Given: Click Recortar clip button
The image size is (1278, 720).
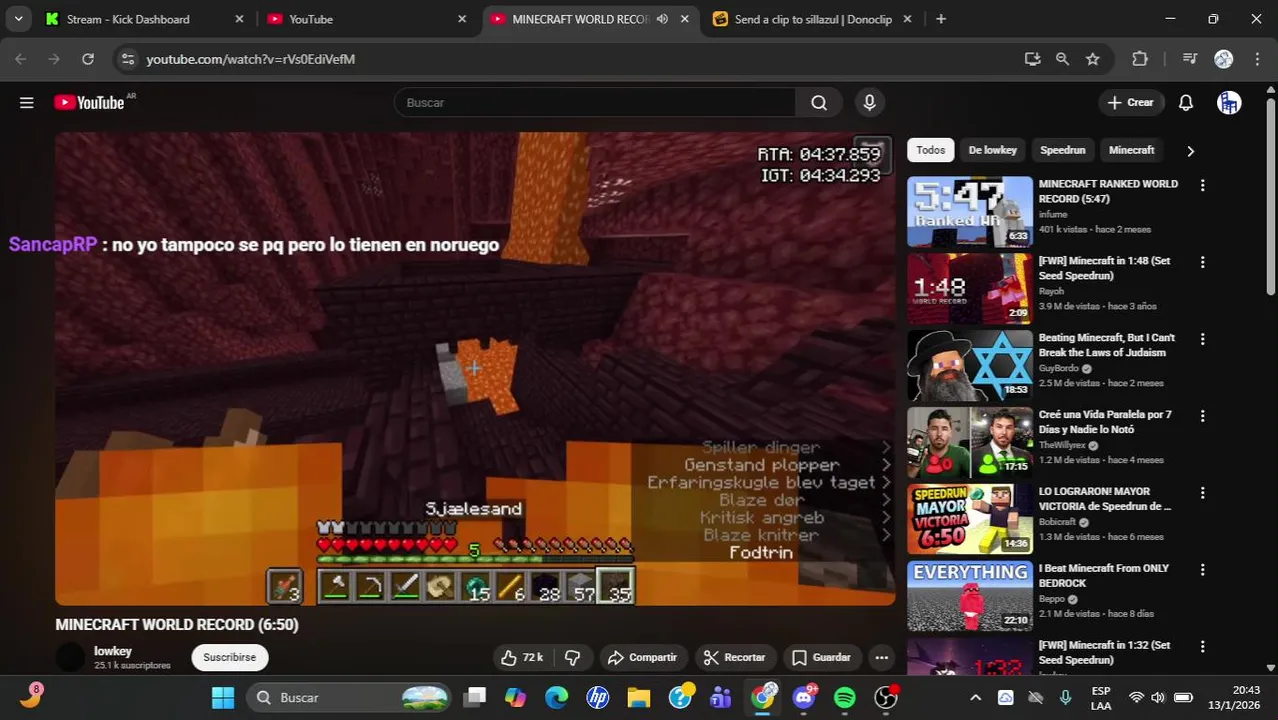Looking at the screenshot, I should pos(734,657).
